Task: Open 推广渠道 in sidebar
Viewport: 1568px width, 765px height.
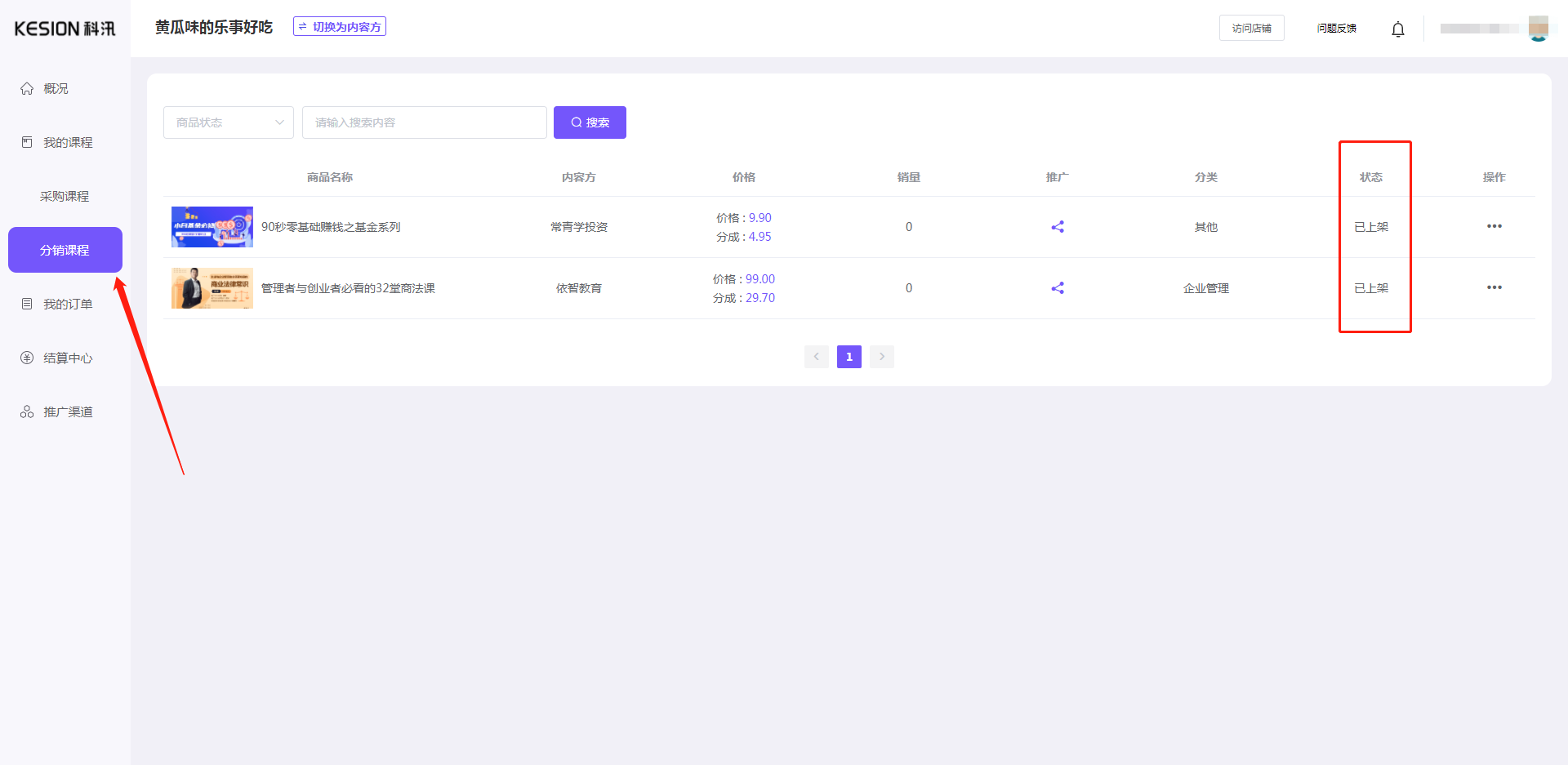Action: (x=67, y=411)
